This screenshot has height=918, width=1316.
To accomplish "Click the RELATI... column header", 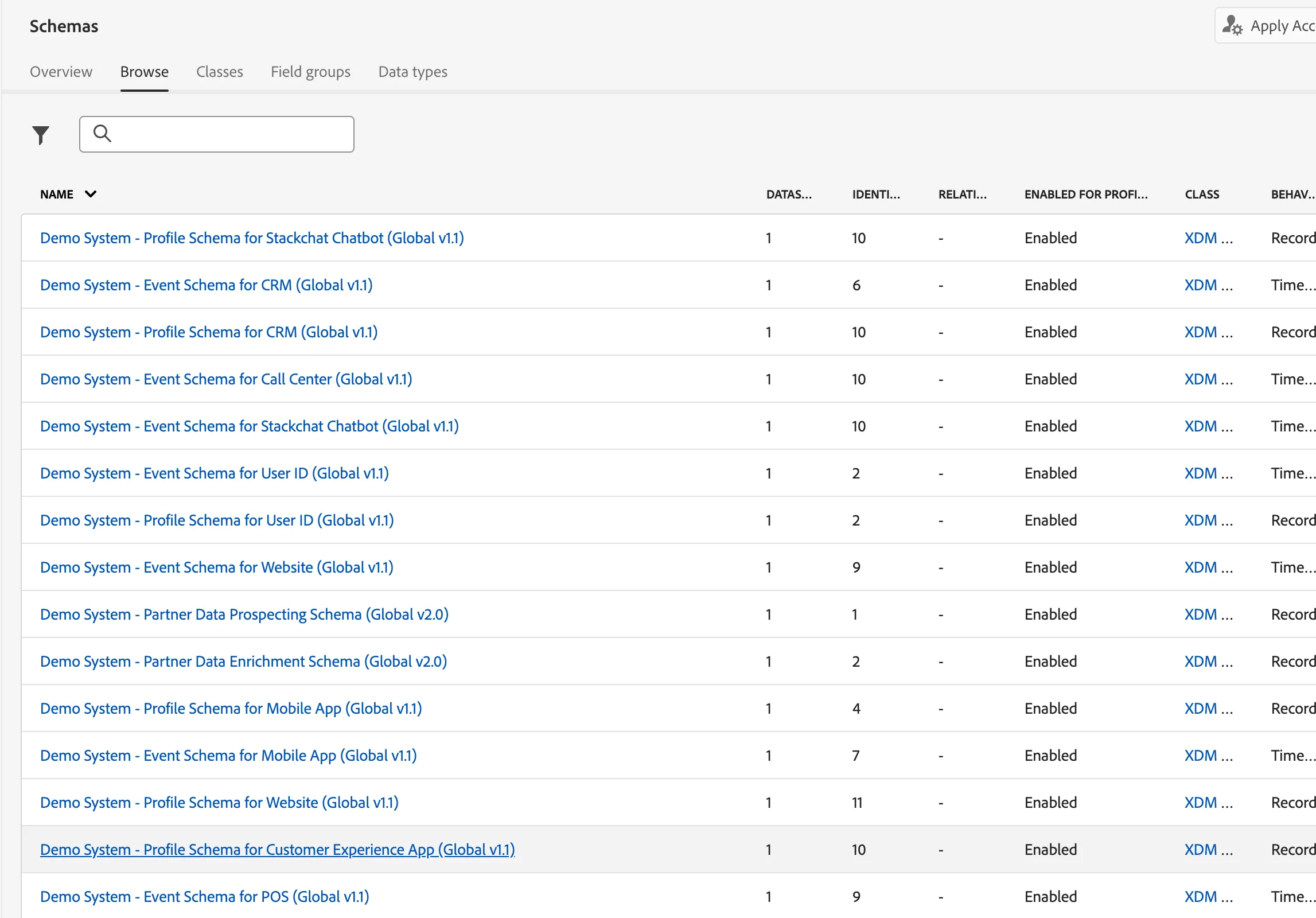I will (x=962, y=195).
